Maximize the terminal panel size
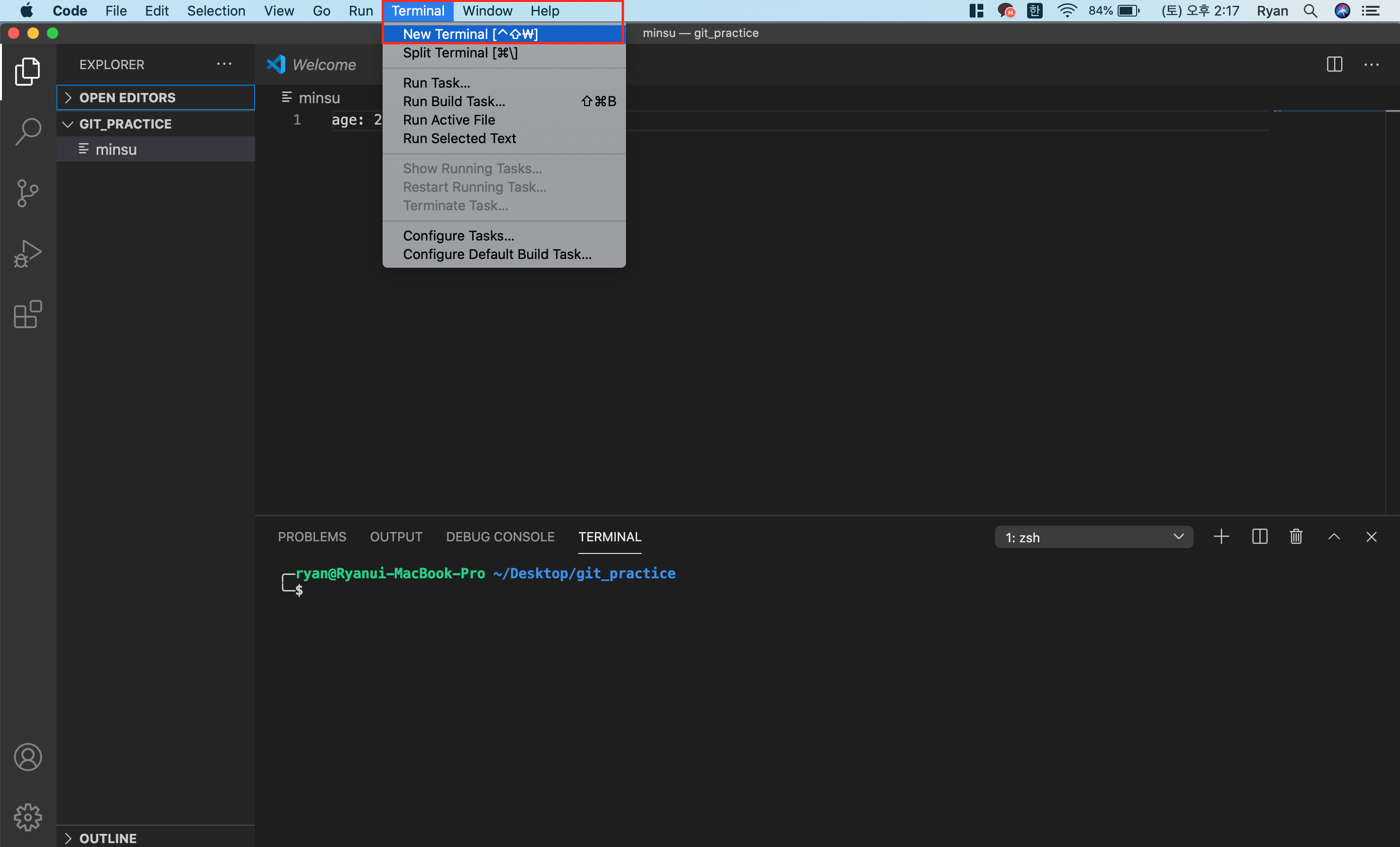Image resolution: width=1400 pixels, height=847 pixels. 1334,537
